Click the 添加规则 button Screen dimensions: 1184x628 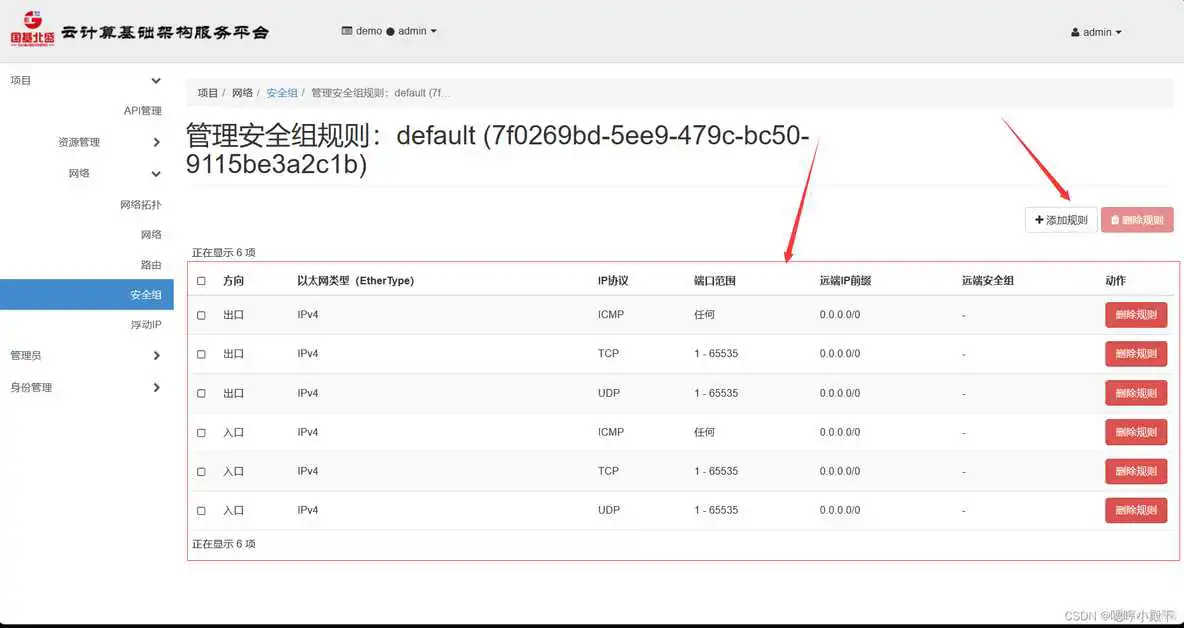[1060, 219]
